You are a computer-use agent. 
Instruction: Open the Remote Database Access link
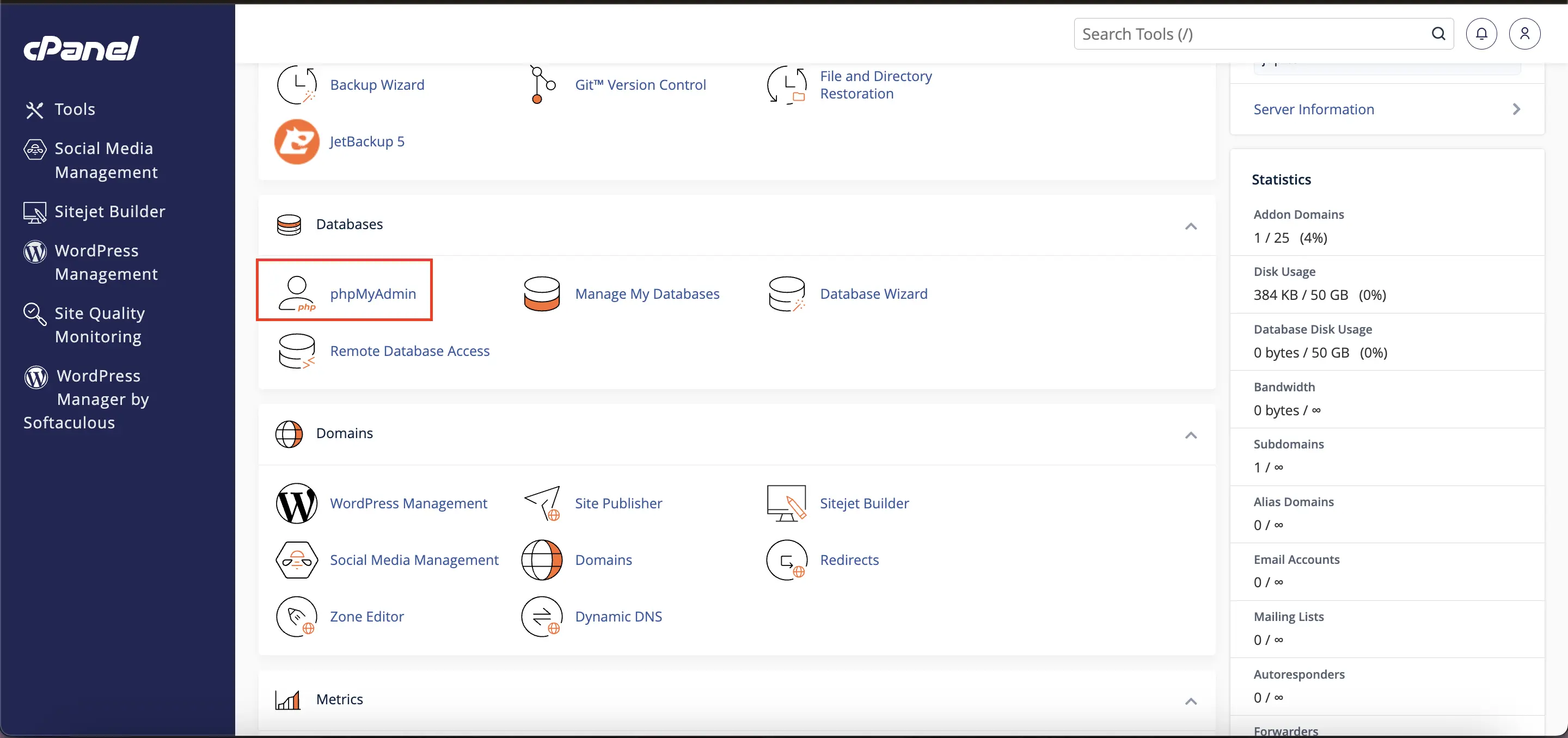(409, 351)
